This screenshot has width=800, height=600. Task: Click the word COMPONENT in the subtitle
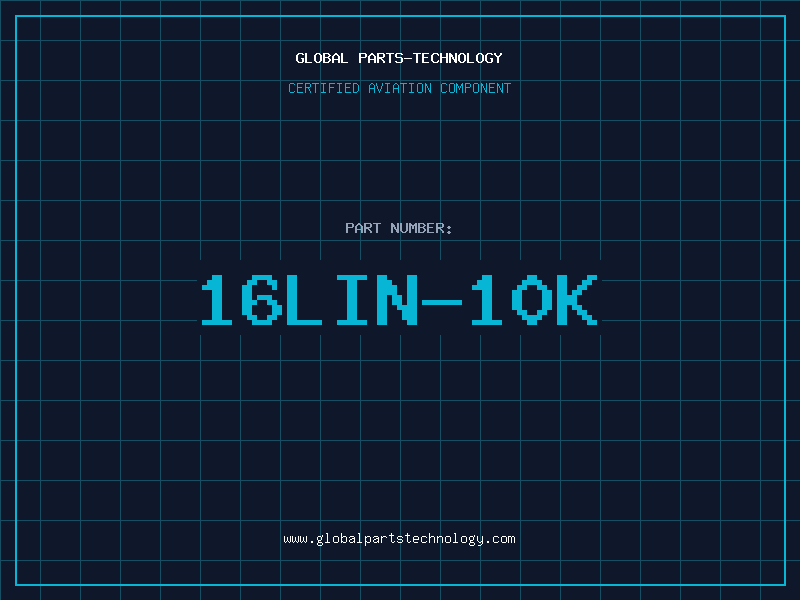click(475, 88)
